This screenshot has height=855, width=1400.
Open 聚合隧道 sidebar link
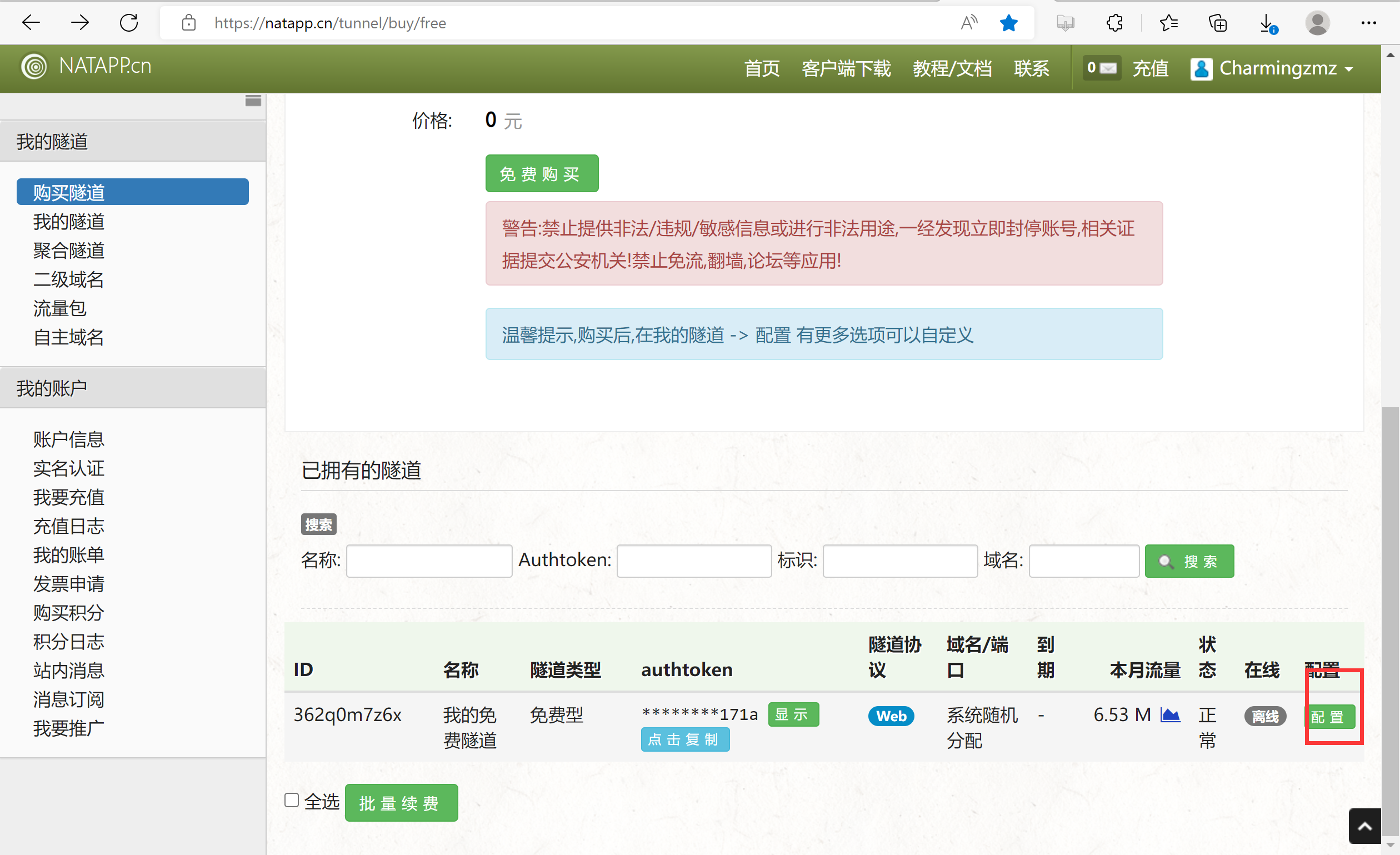coord(69,251)
